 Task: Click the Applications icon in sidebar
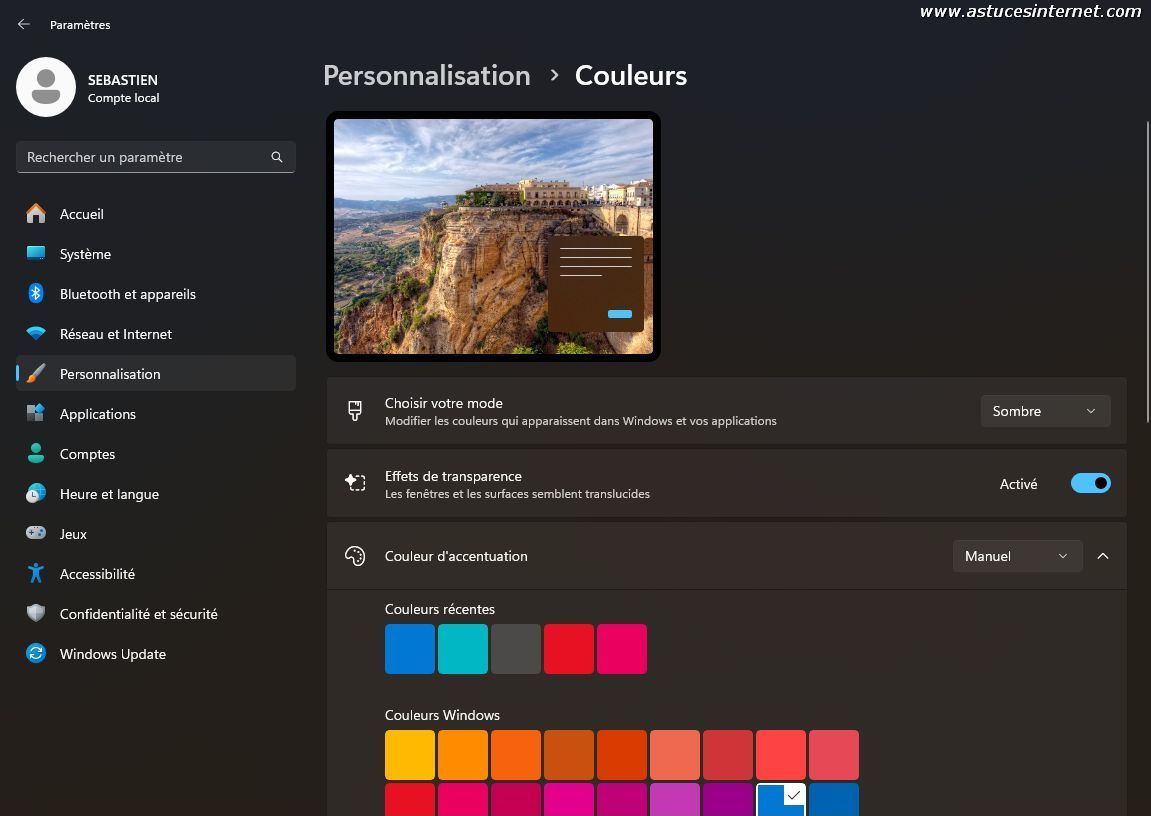[x=35, y=413]
